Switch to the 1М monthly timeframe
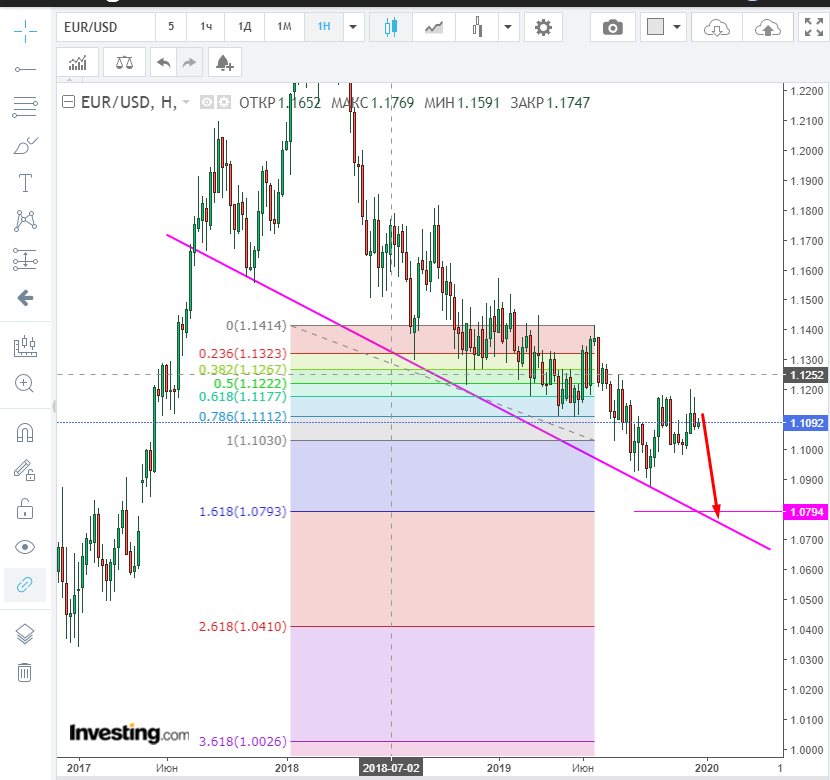Viewport: 830px width, 780px height. click(284, 26)
